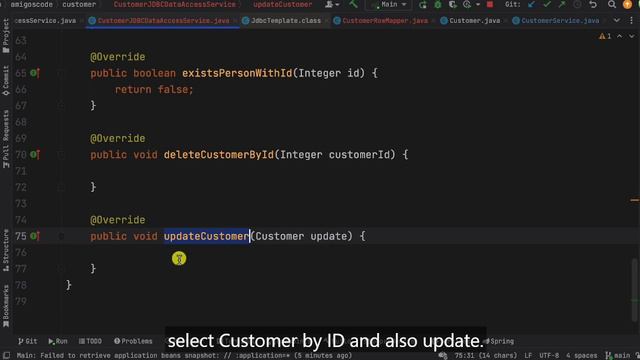Click the editor vertical scrollbar thumb
This screenshot has width=640, height=360.
(x=635, y=290)
